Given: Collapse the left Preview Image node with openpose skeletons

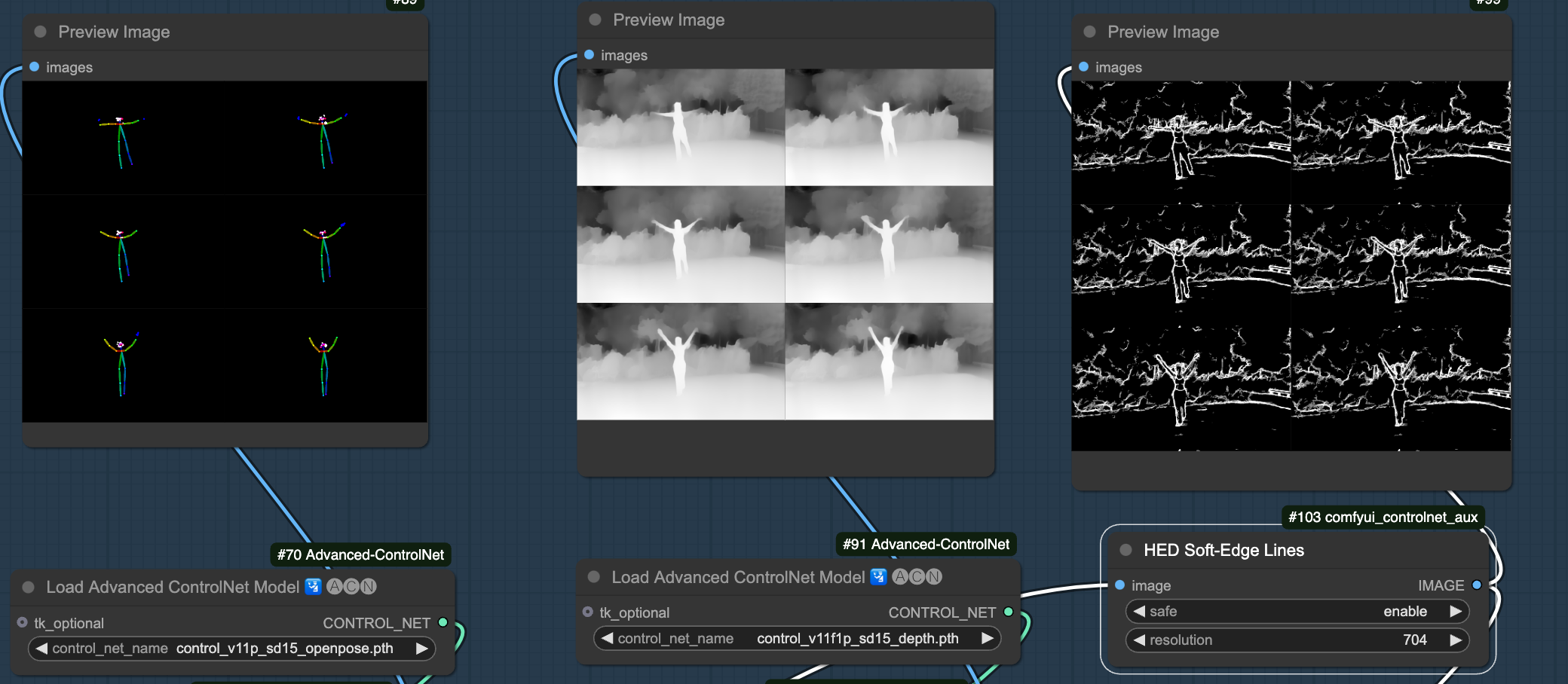Looking at the screenshot, I should [x=41, y=32].
